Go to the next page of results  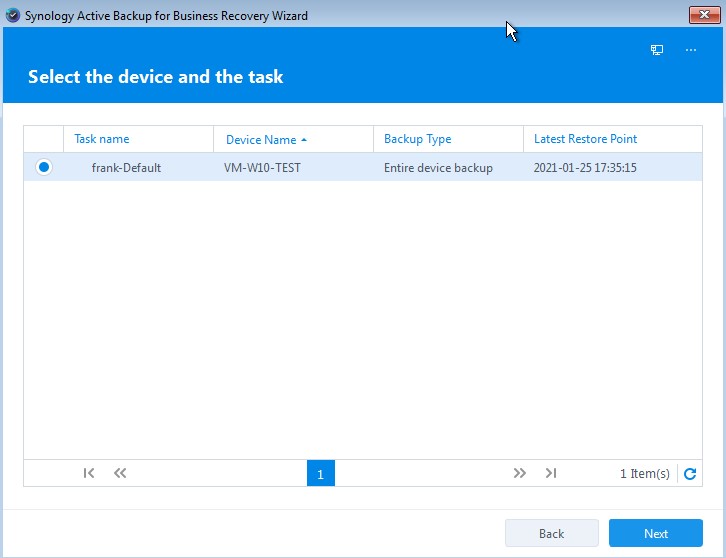pyautogui.click(x=519, y=473)
